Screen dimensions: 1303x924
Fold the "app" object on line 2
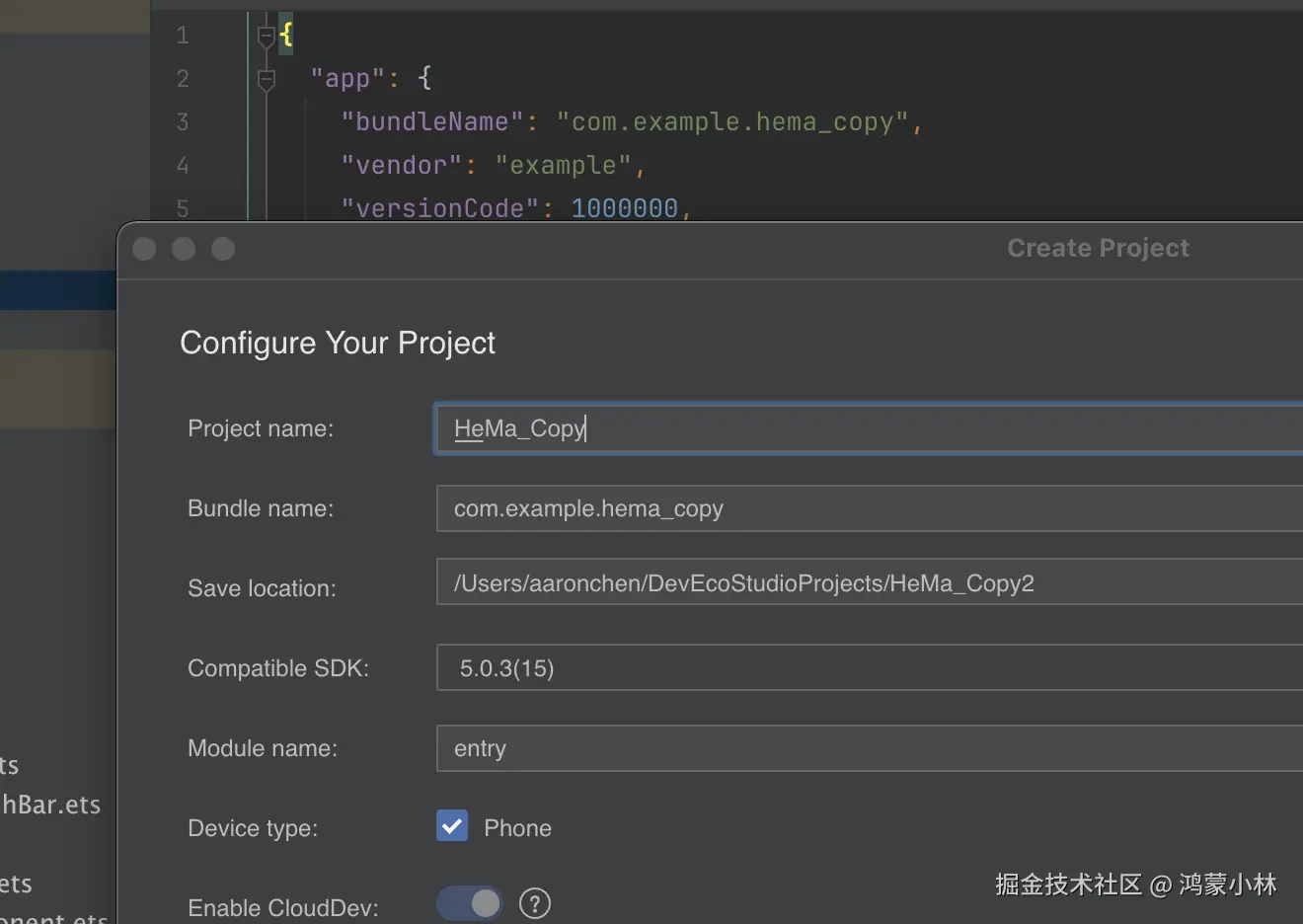click(266, 79)
